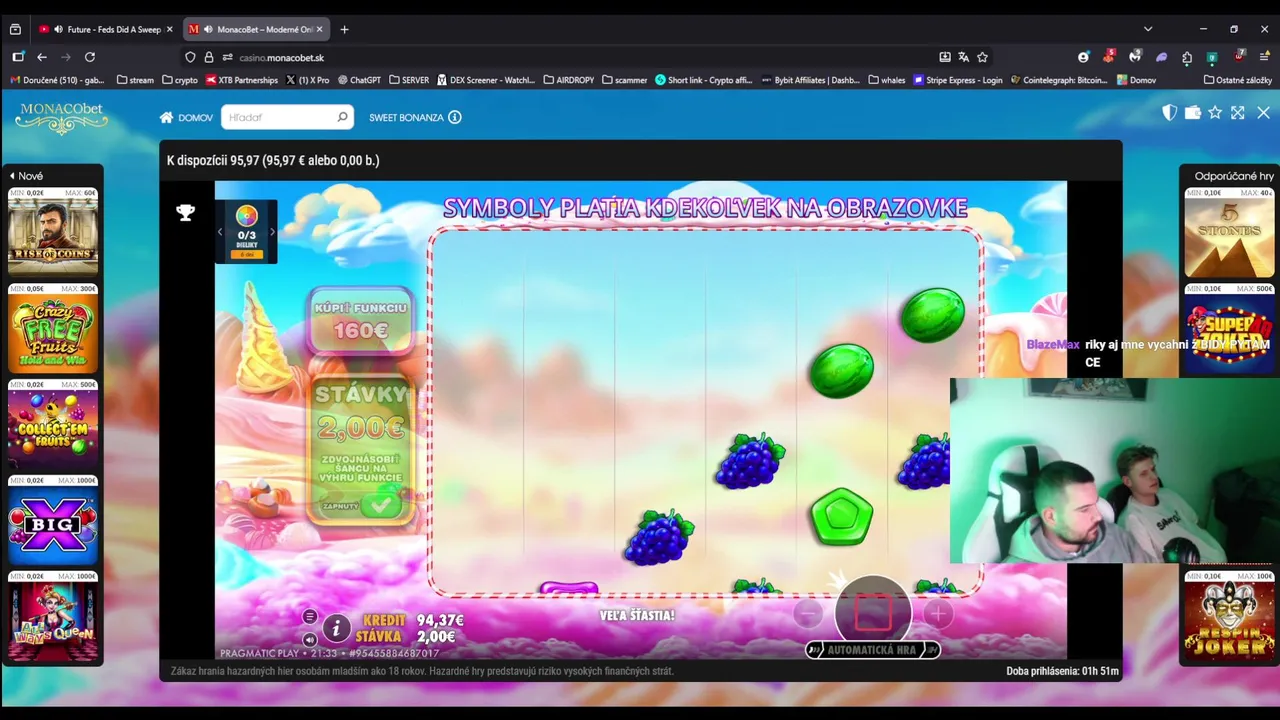
Task: Open the wallet icon in casino header
Action: [1192, 113]
